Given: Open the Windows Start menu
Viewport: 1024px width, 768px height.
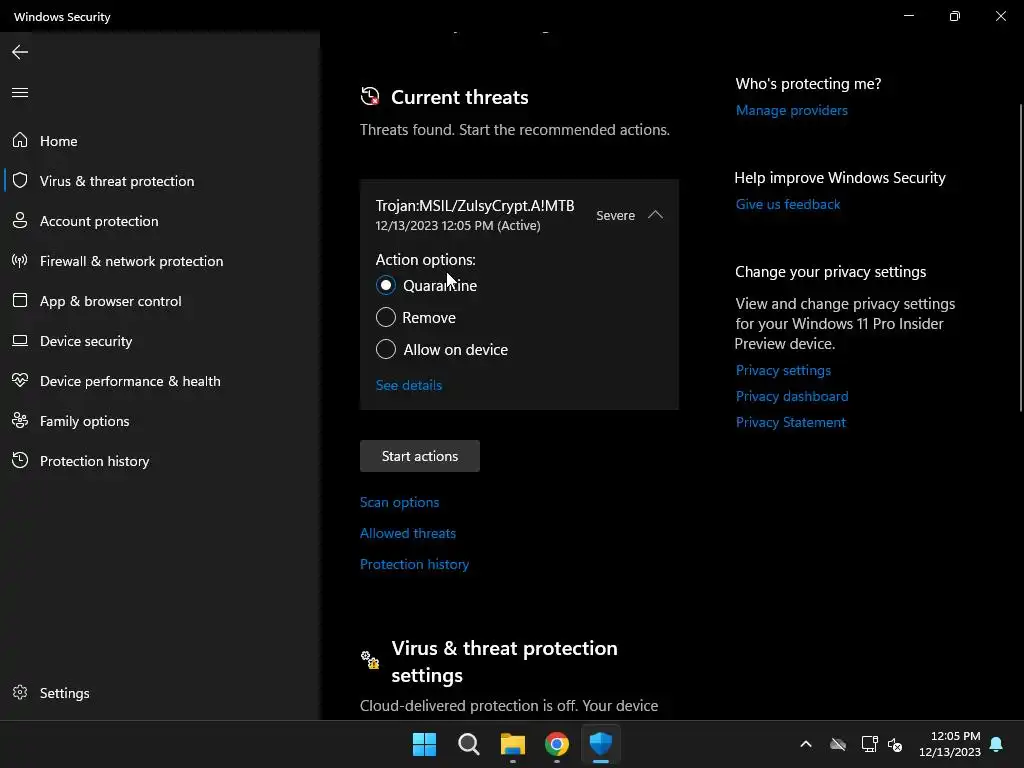Looking at the screenshot, I should (424, 744).
